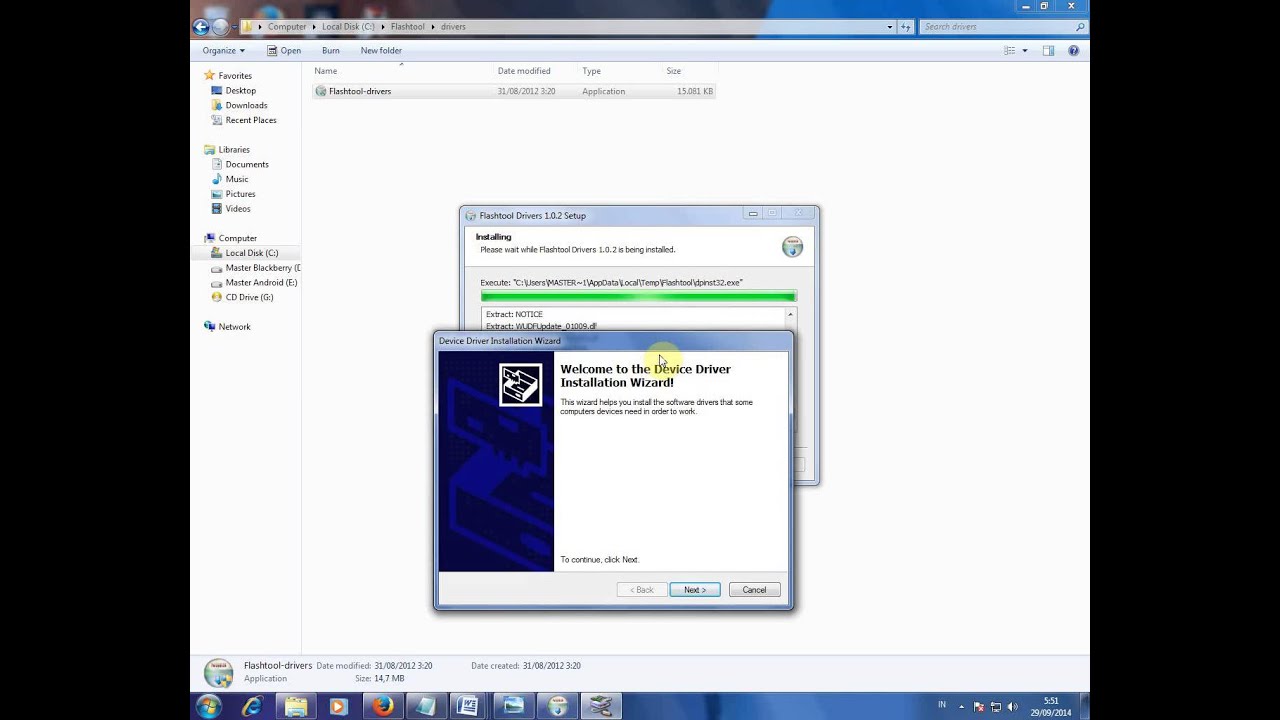Open Action Center flag tray icon
Viewport: 1280px width, 720px height.
(x=979, y=706)
